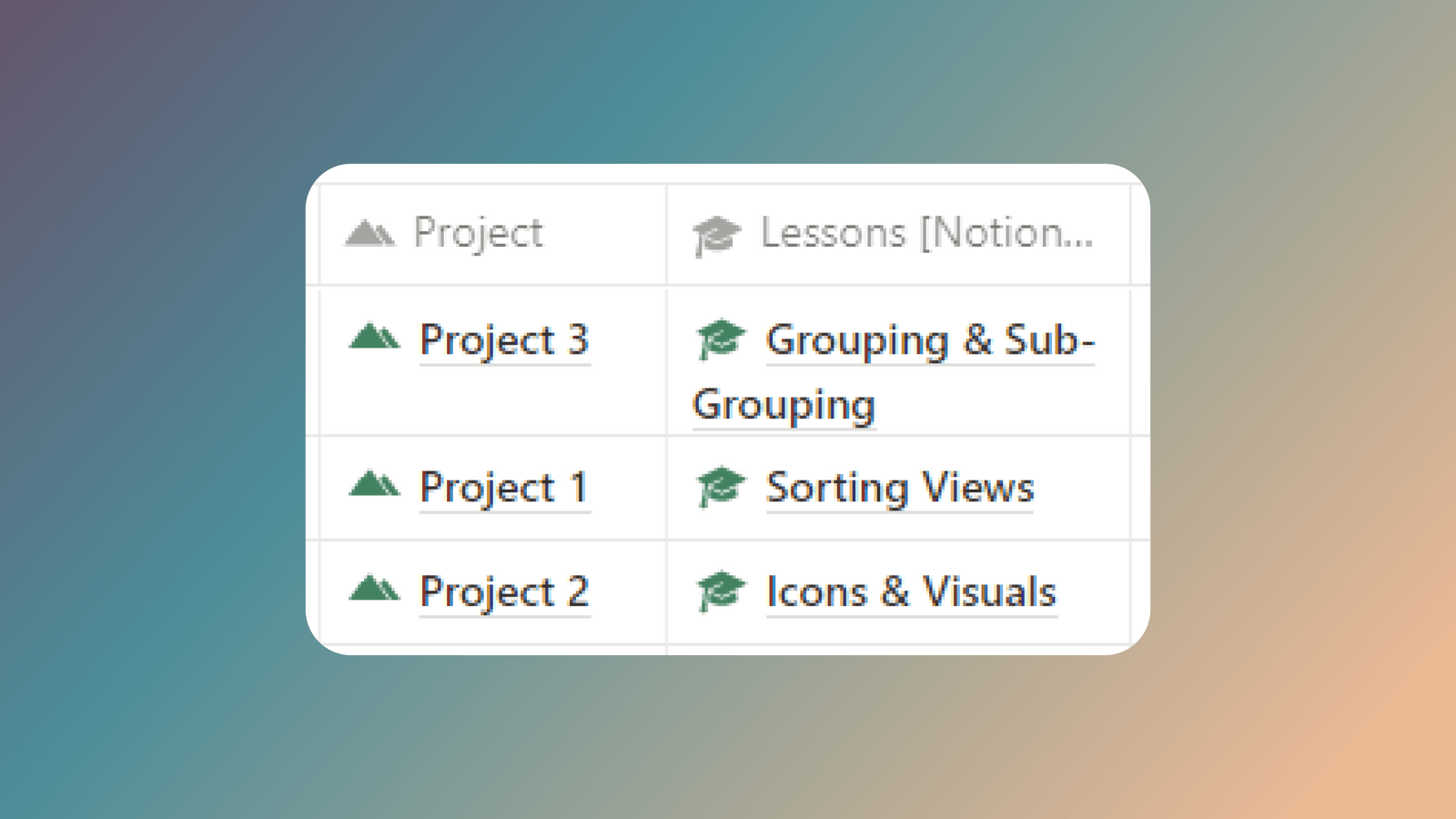The width and height of the screenshot is (1456, 819).
Task: Open the Grouping & Sub-Grouping lesson page
Action: (928, 341)
